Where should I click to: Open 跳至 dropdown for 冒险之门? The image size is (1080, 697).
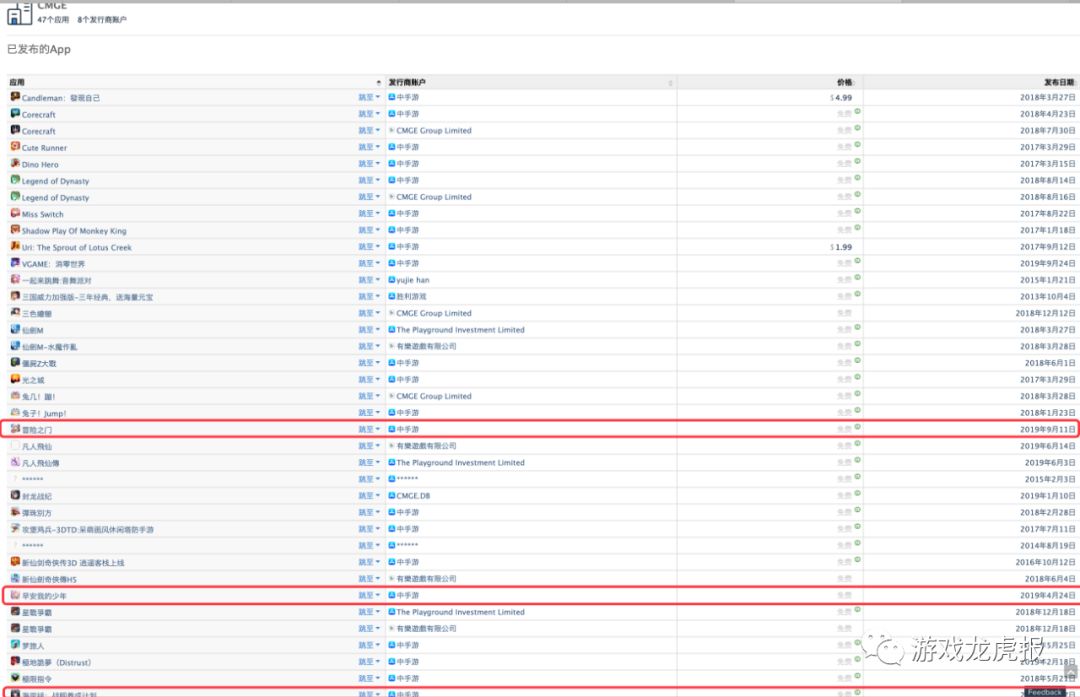[369, 429]
